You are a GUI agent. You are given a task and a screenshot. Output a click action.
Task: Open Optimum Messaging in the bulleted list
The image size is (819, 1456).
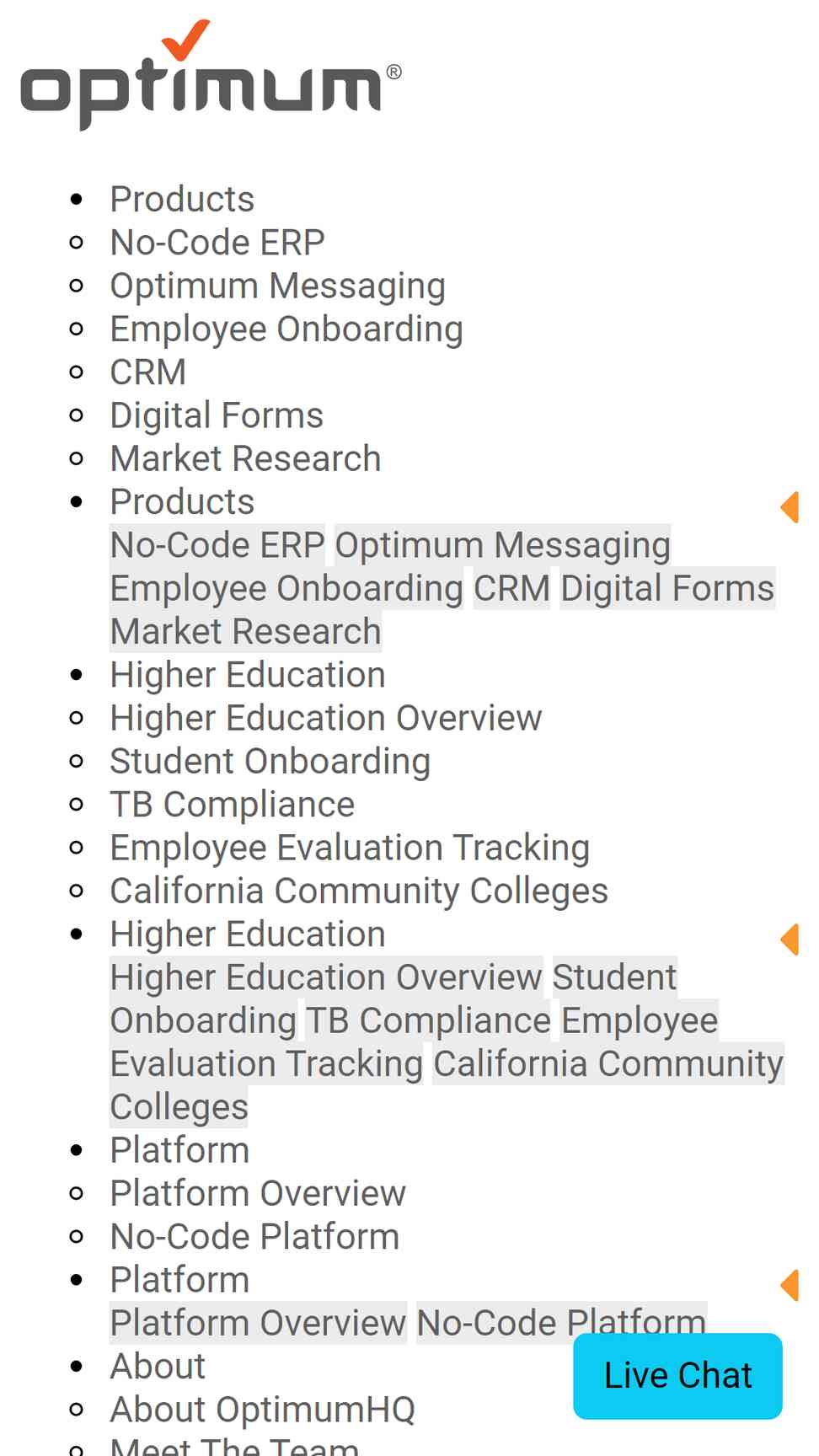[x=278, y=286]
